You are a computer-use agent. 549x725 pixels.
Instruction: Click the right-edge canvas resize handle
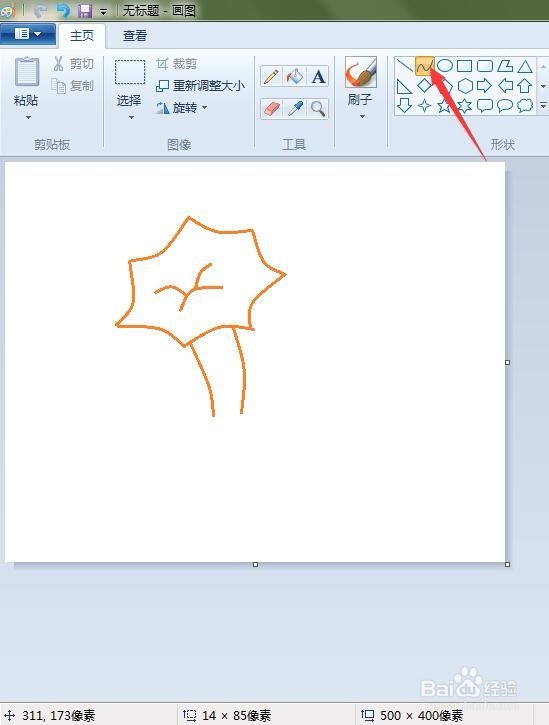click(x=507, y=362)
